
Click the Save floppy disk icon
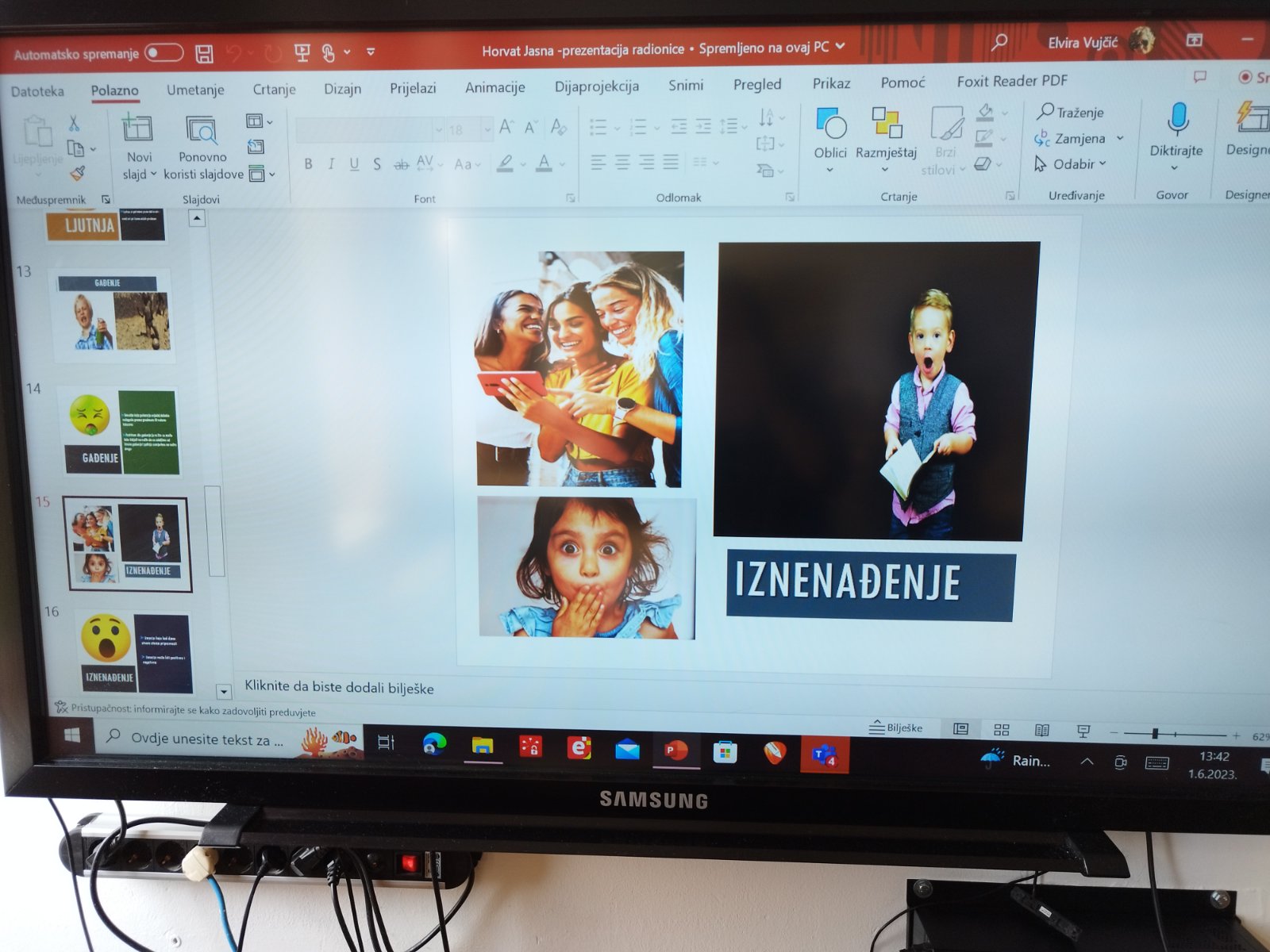point(205,53)
